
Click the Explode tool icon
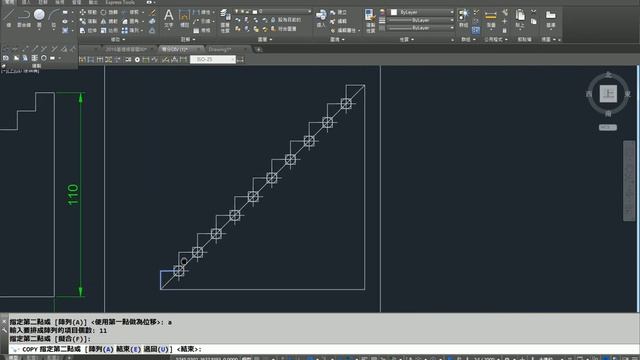pos(152,22)
